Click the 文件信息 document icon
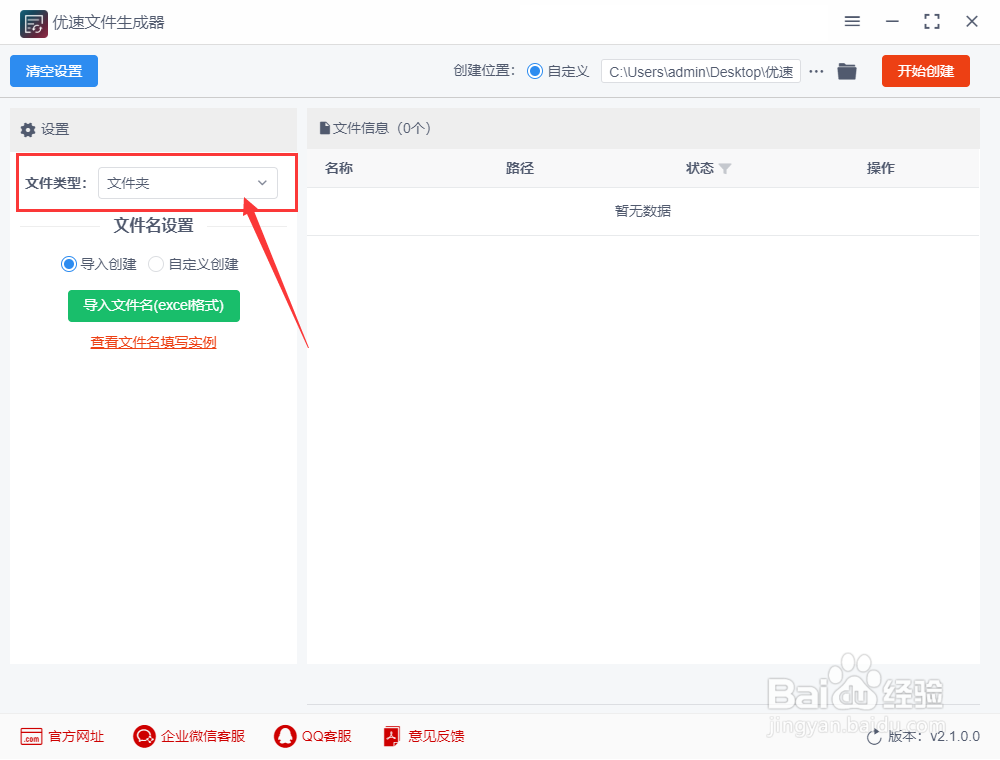The width and height of the screenshot is (1000, 760). click(x=324, y=128)
